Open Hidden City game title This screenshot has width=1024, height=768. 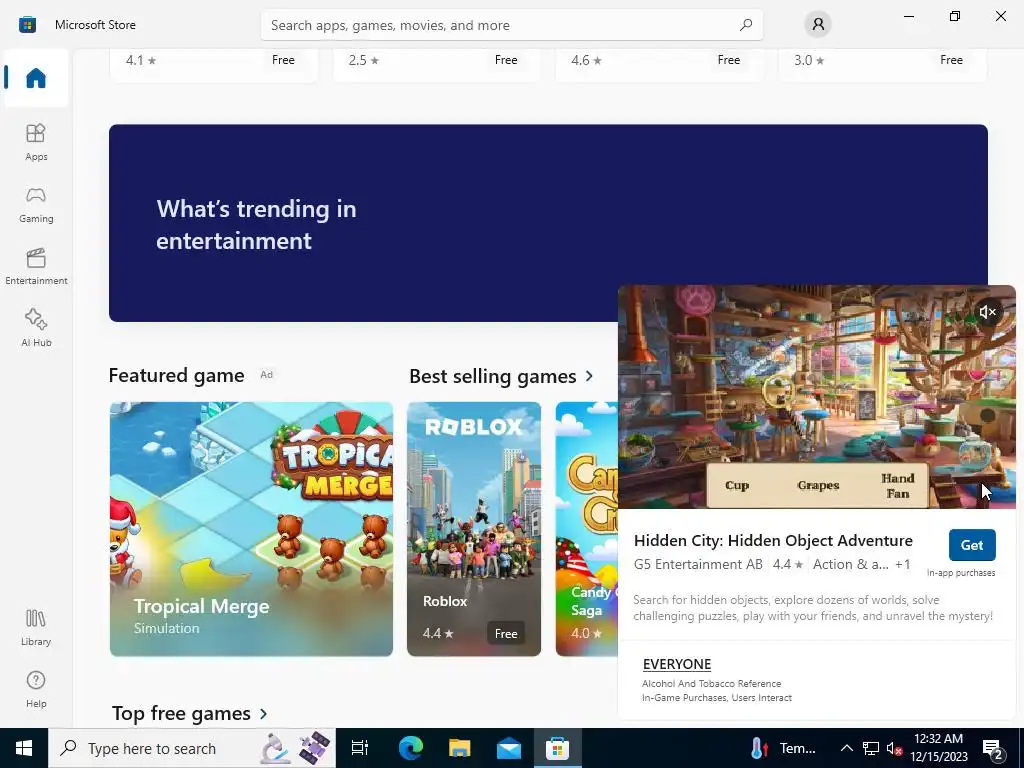(x=773, y=541)
